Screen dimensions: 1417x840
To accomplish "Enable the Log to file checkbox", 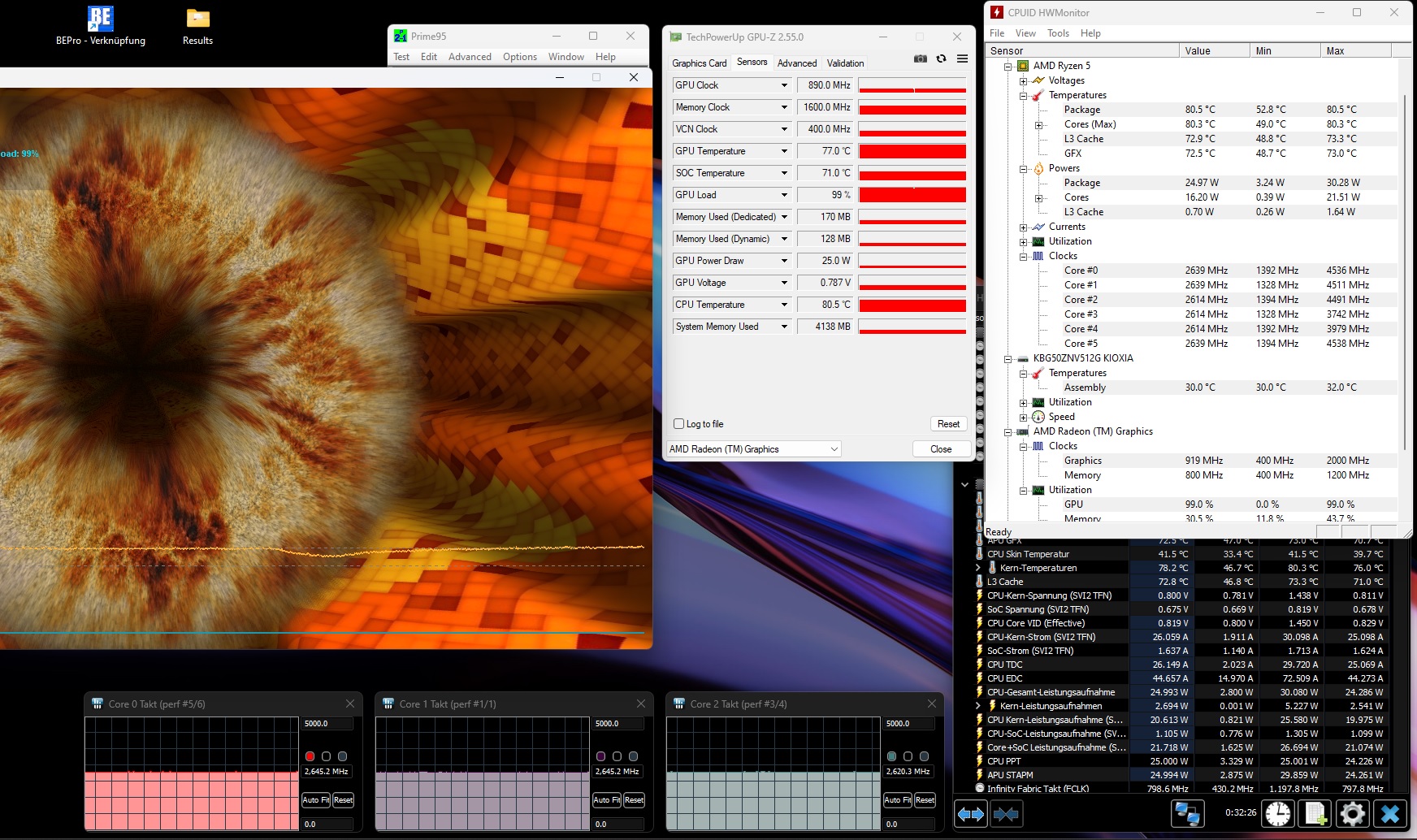I will pos(679,424).
